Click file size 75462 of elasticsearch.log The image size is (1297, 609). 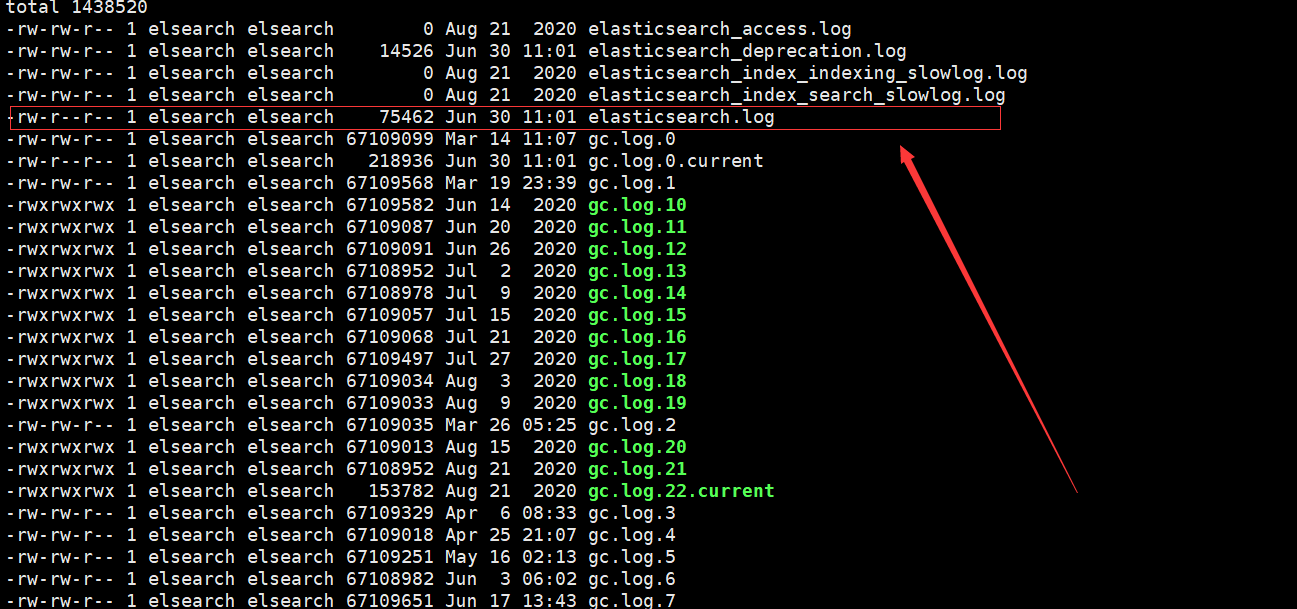[x=407, y=117]
